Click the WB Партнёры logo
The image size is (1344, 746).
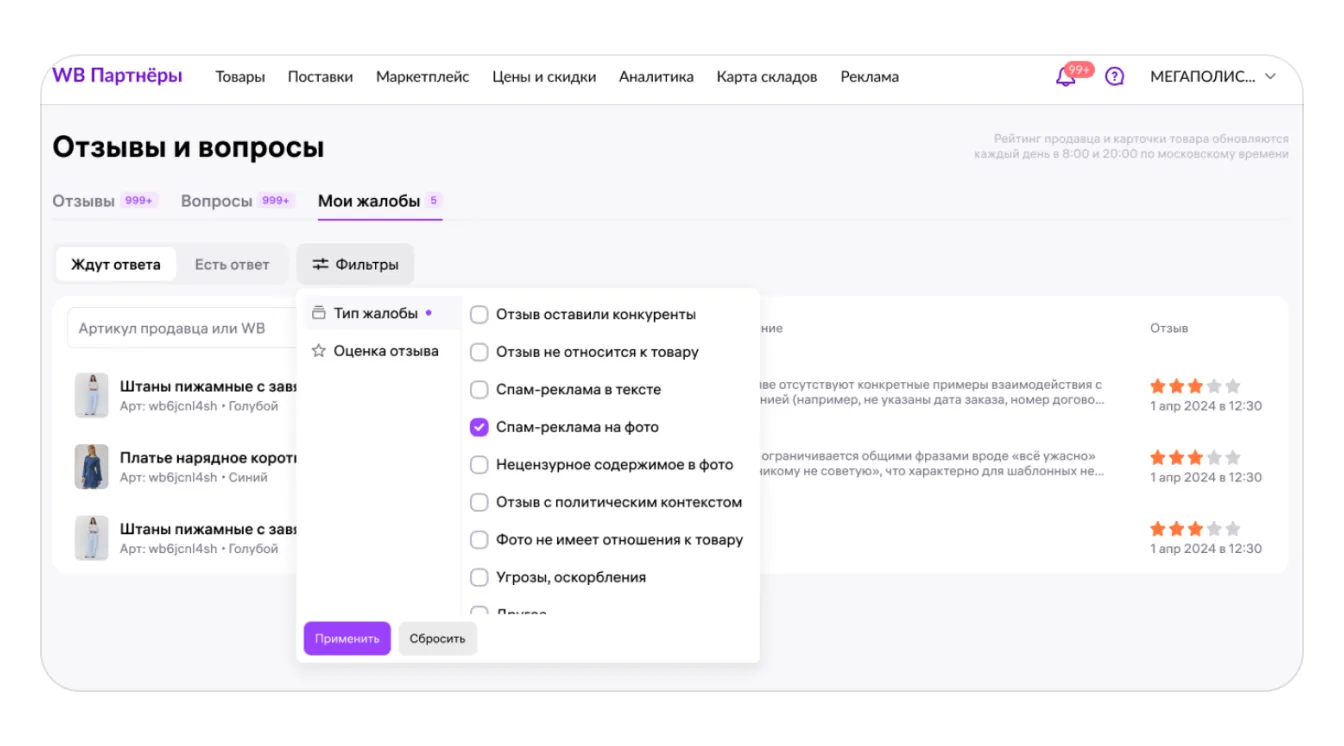(117, 76)
